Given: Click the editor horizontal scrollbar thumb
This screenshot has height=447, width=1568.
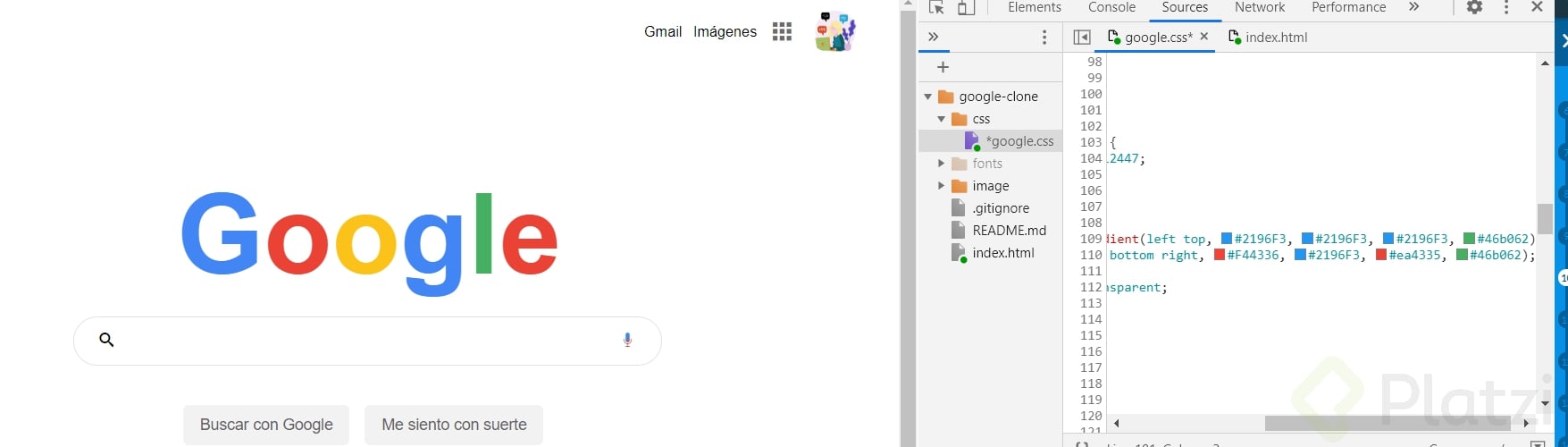Looking at the screenshot, I should click(x=1388, y=423).
